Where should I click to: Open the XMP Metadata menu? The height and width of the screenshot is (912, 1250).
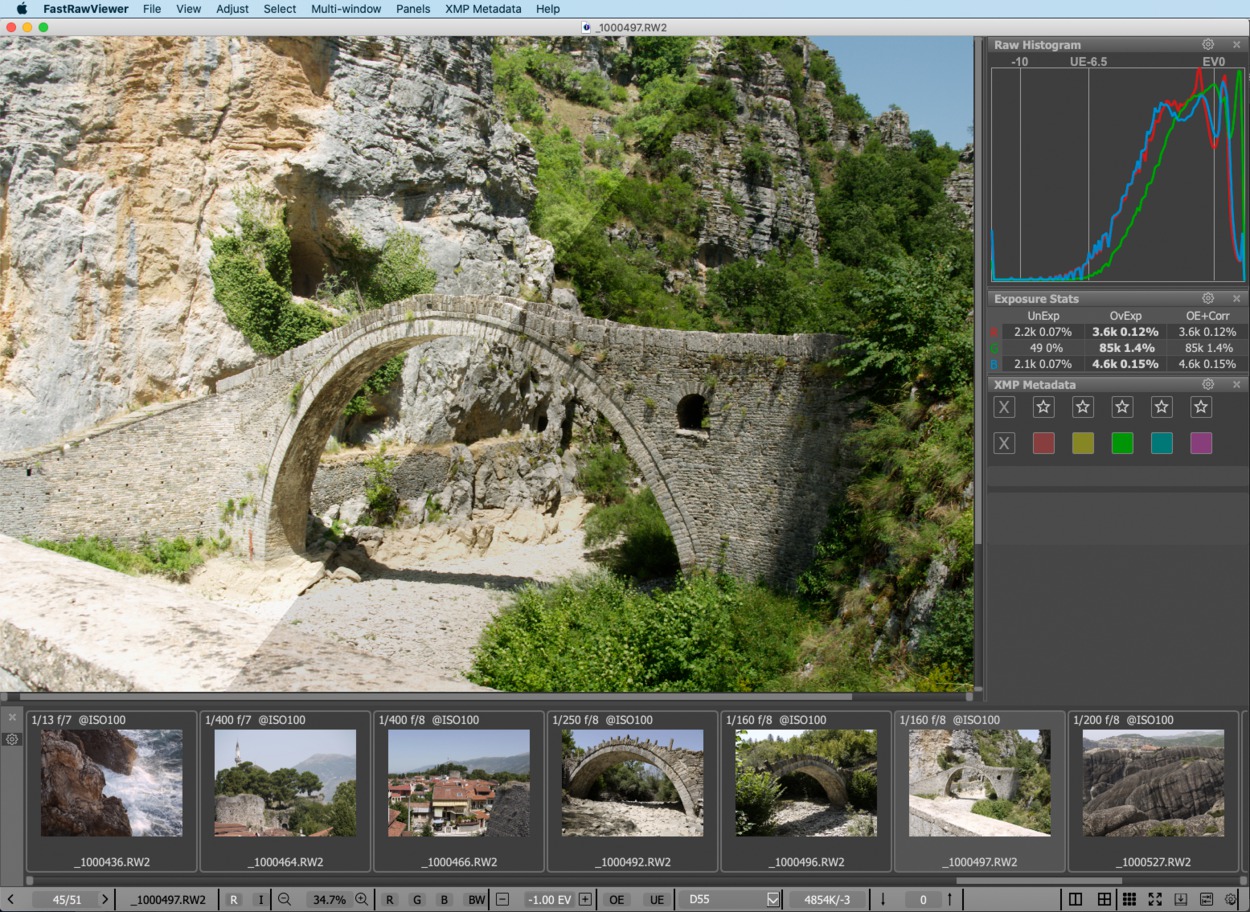(x=482, y=9)
